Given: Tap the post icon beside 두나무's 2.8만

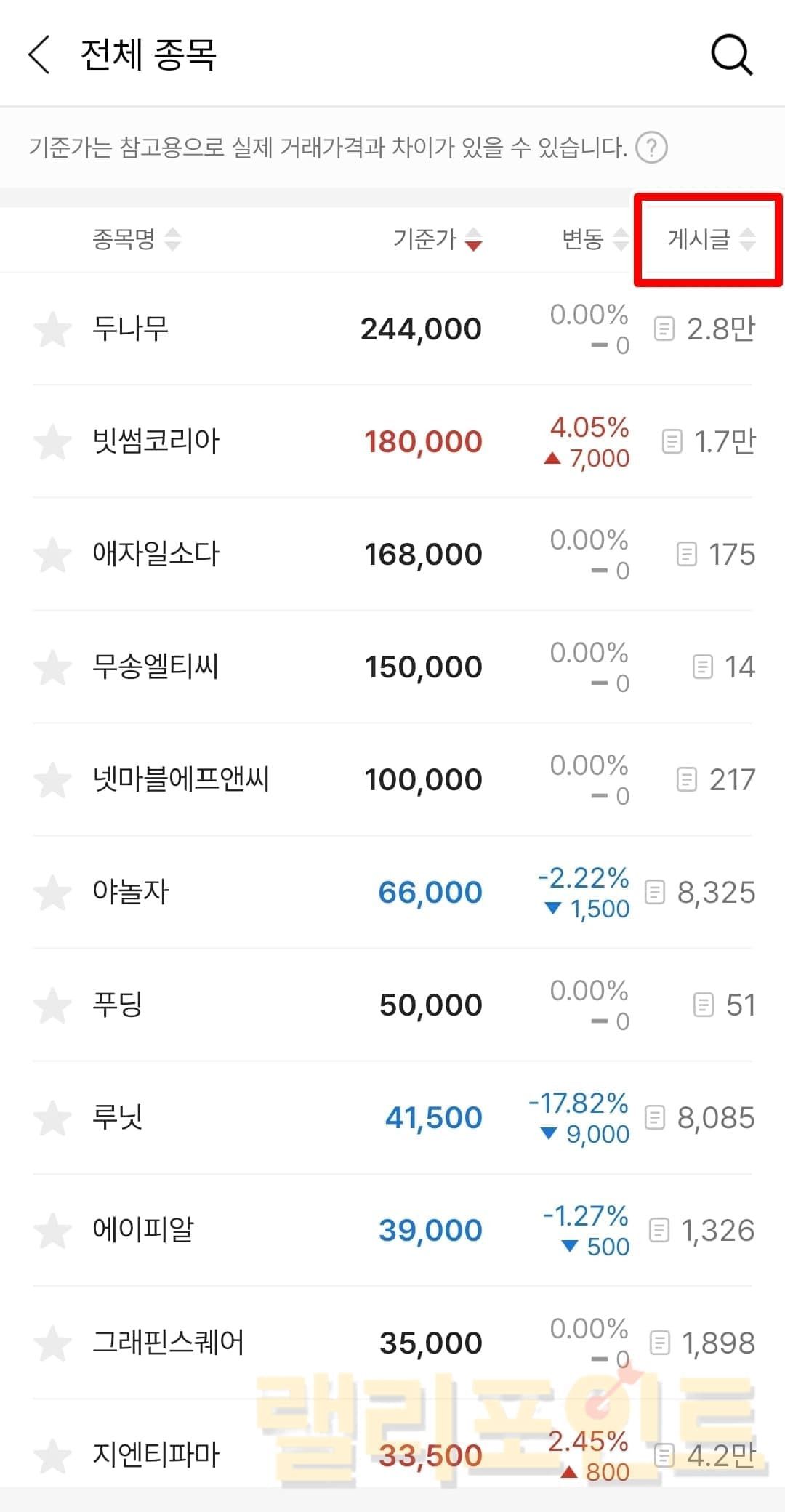Looking at the screenshot, I should point(664,329).
